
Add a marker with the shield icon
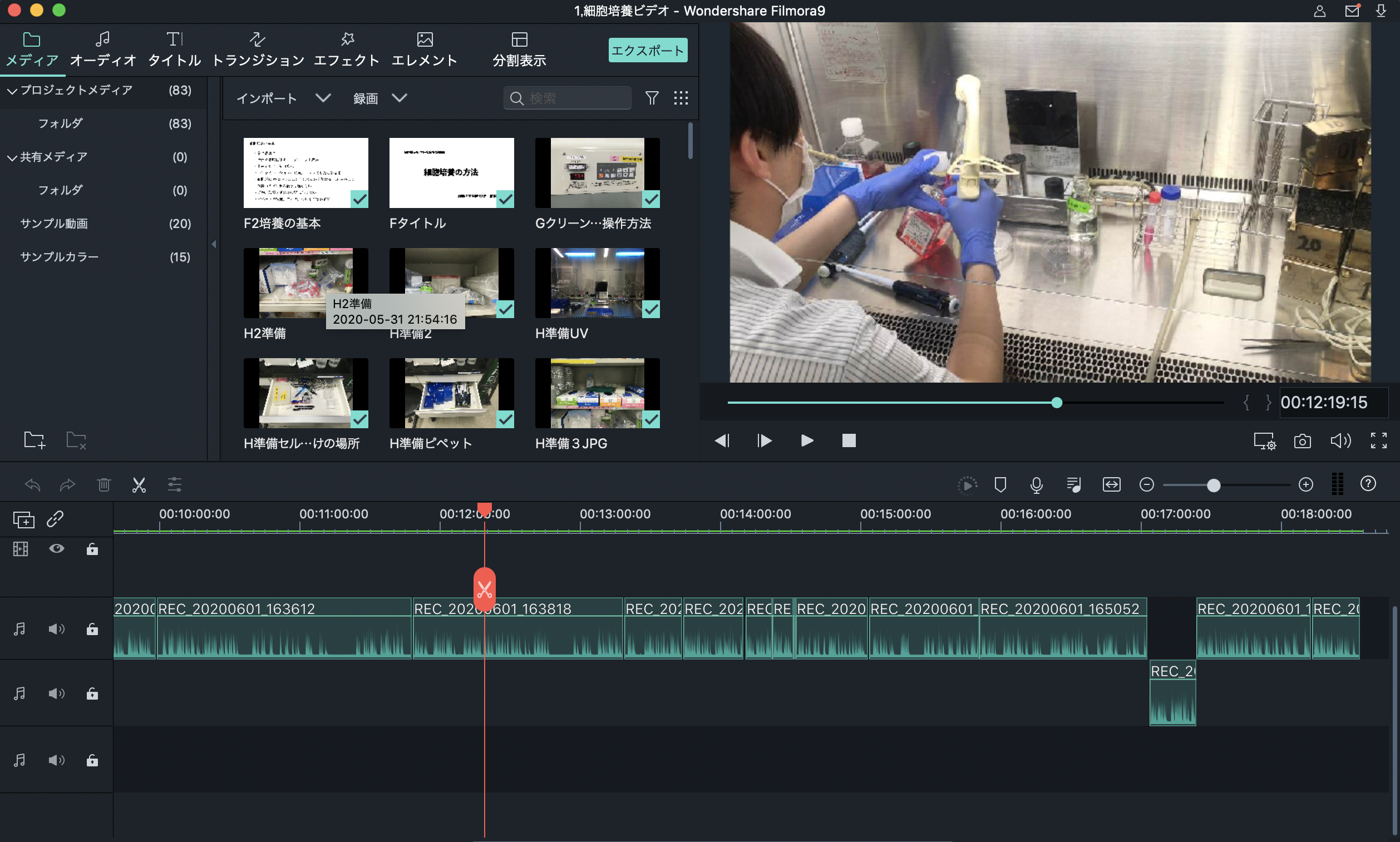(x=1001, y=484)
